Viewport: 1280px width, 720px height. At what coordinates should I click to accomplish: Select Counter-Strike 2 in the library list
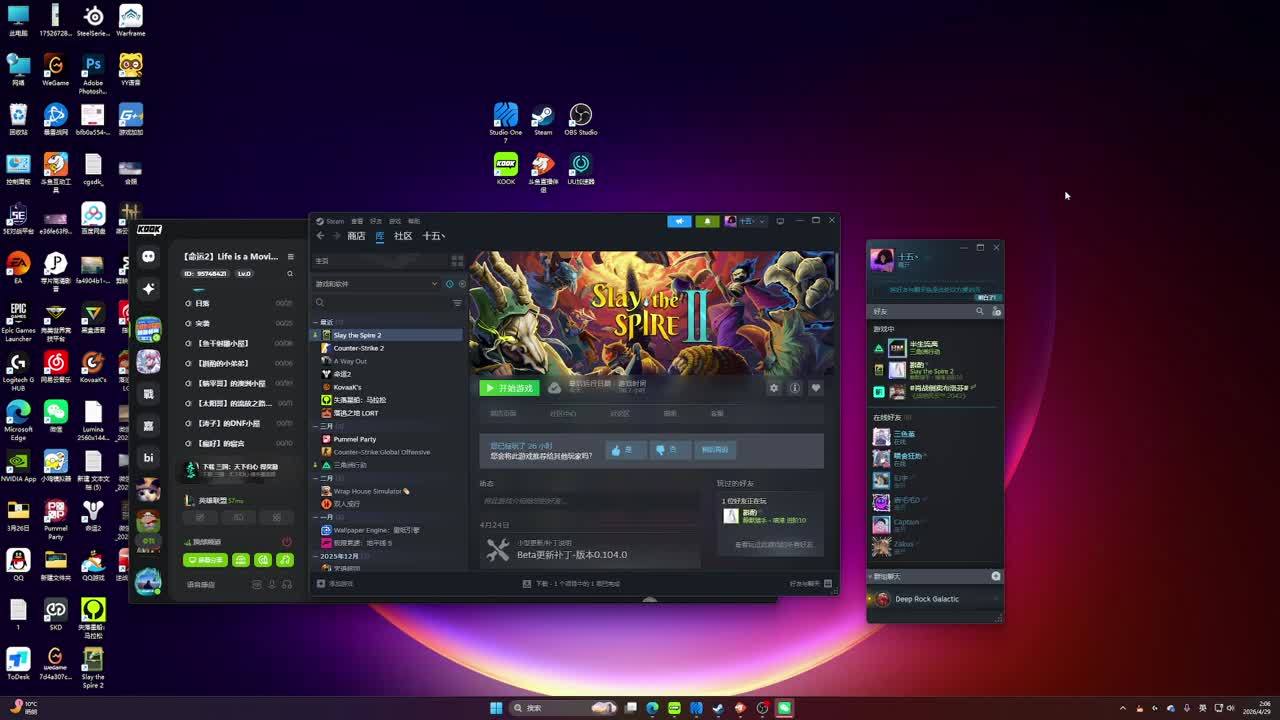point(358,348)
